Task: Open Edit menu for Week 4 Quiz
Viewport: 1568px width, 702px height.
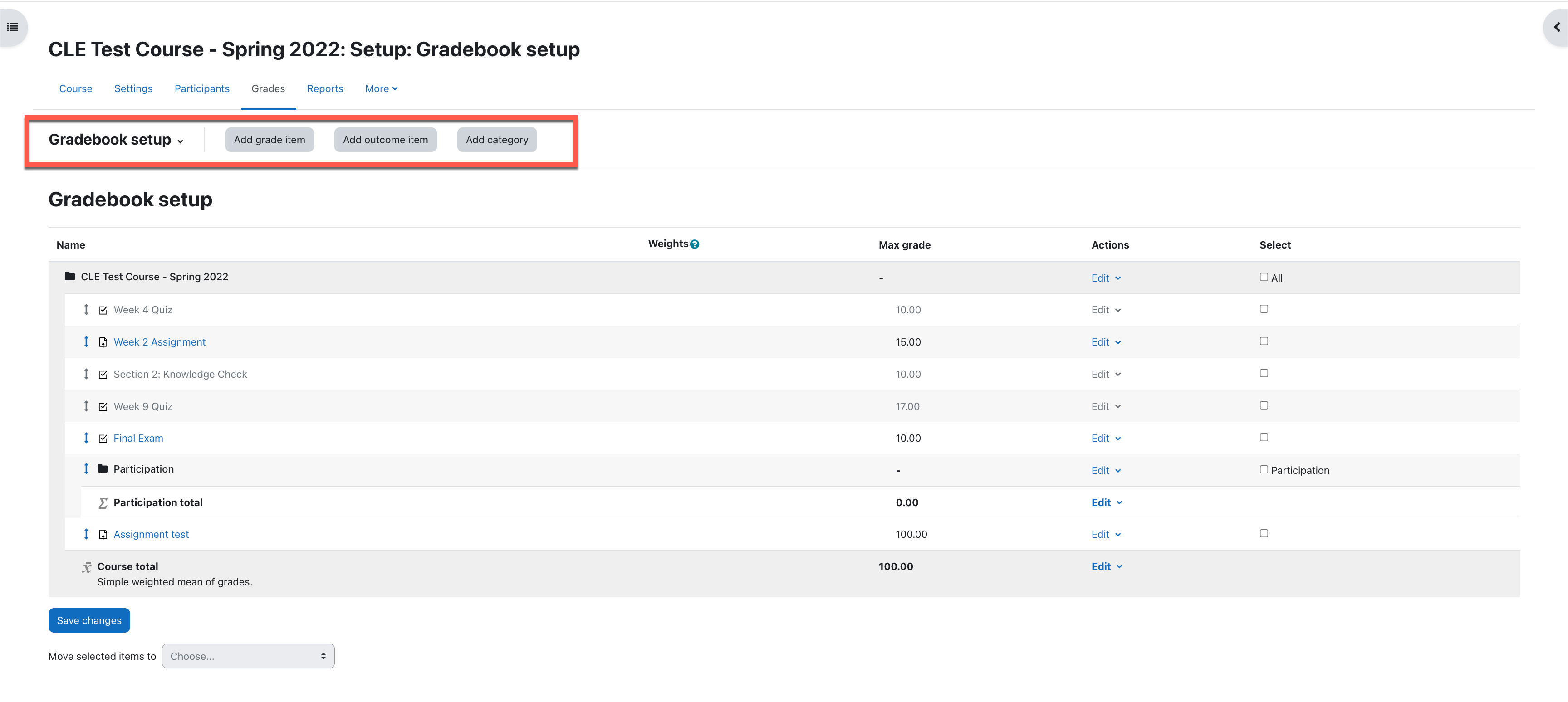Action: coord(1106,310)
